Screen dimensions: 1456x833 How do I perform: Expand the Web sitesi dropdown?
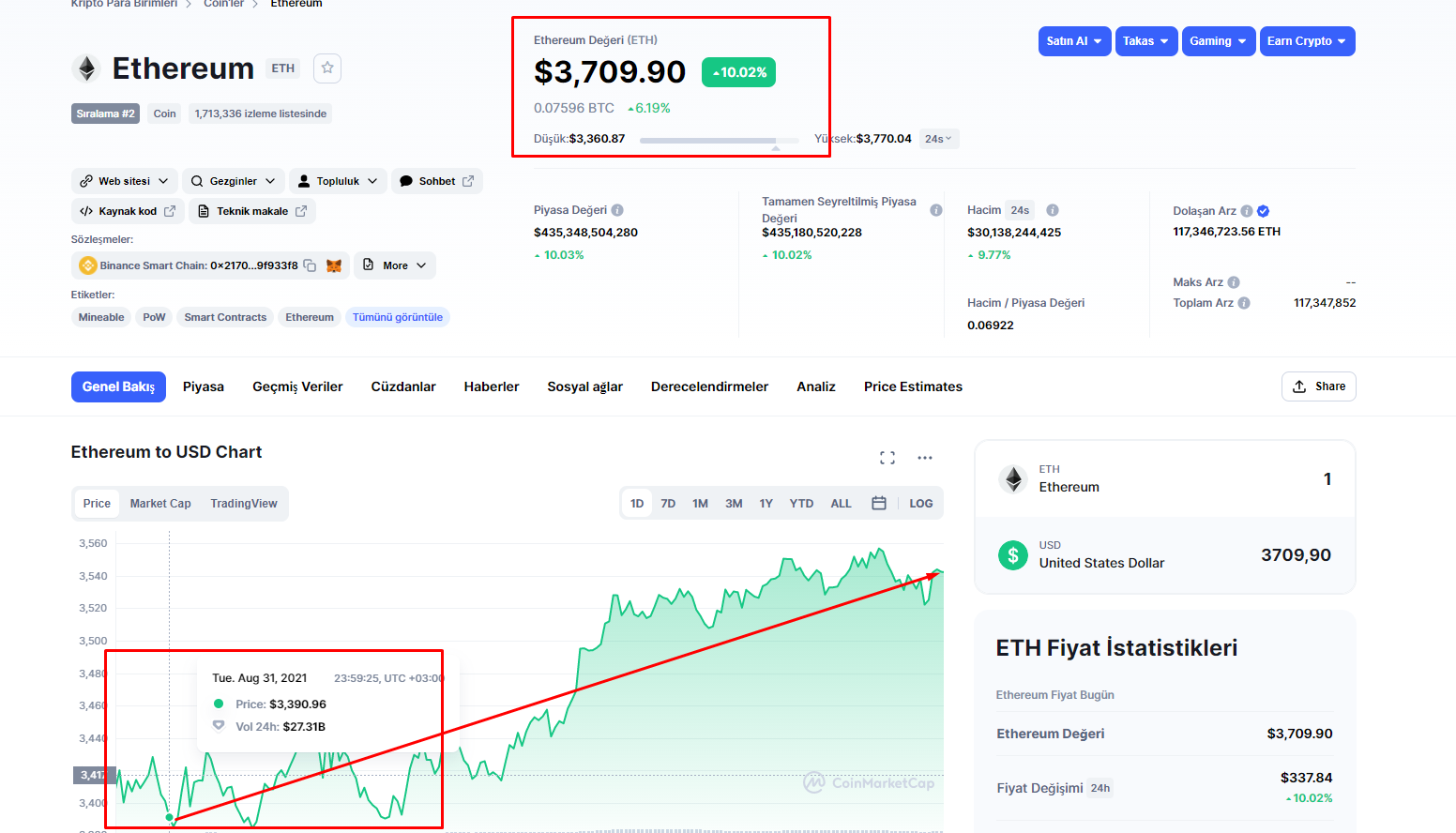click(x=125, y=181)
